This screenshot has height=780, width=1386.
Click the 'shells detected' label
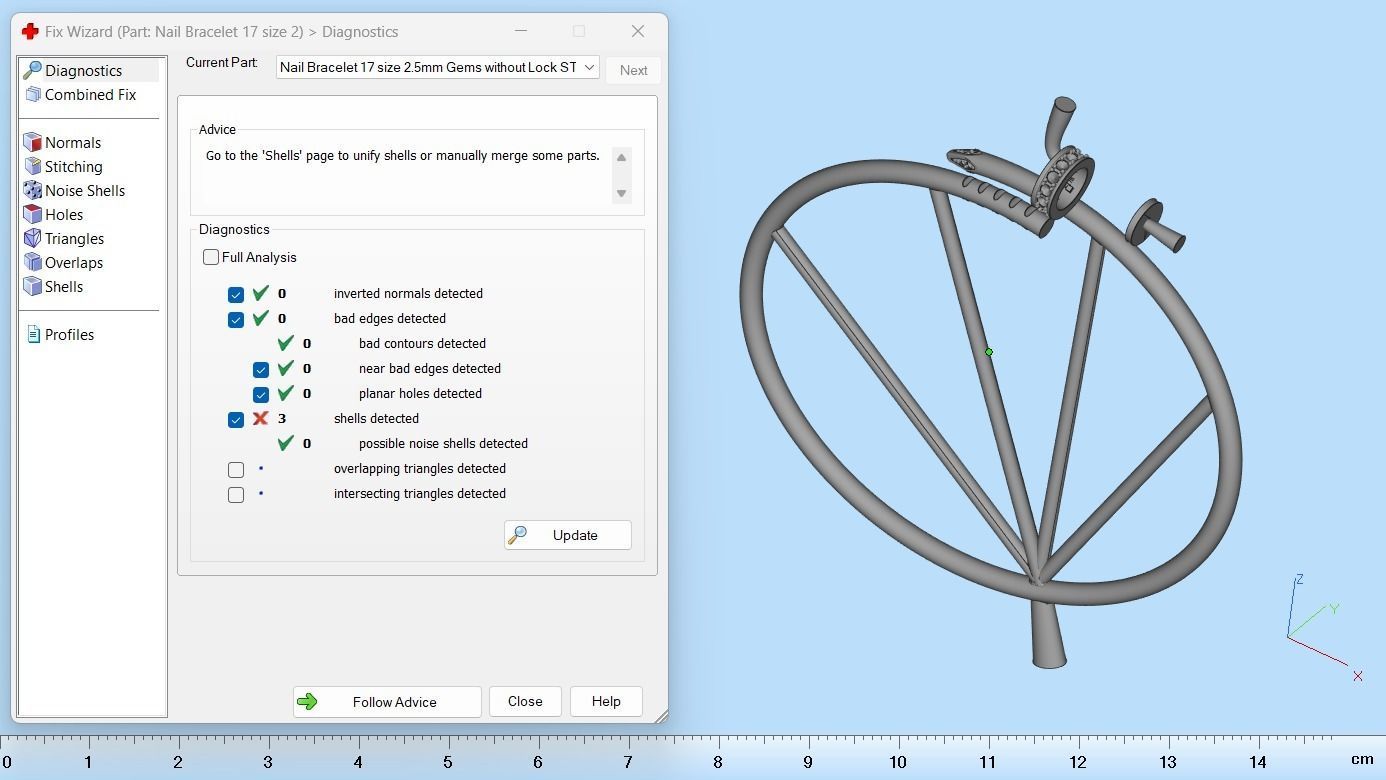[376, 418]
